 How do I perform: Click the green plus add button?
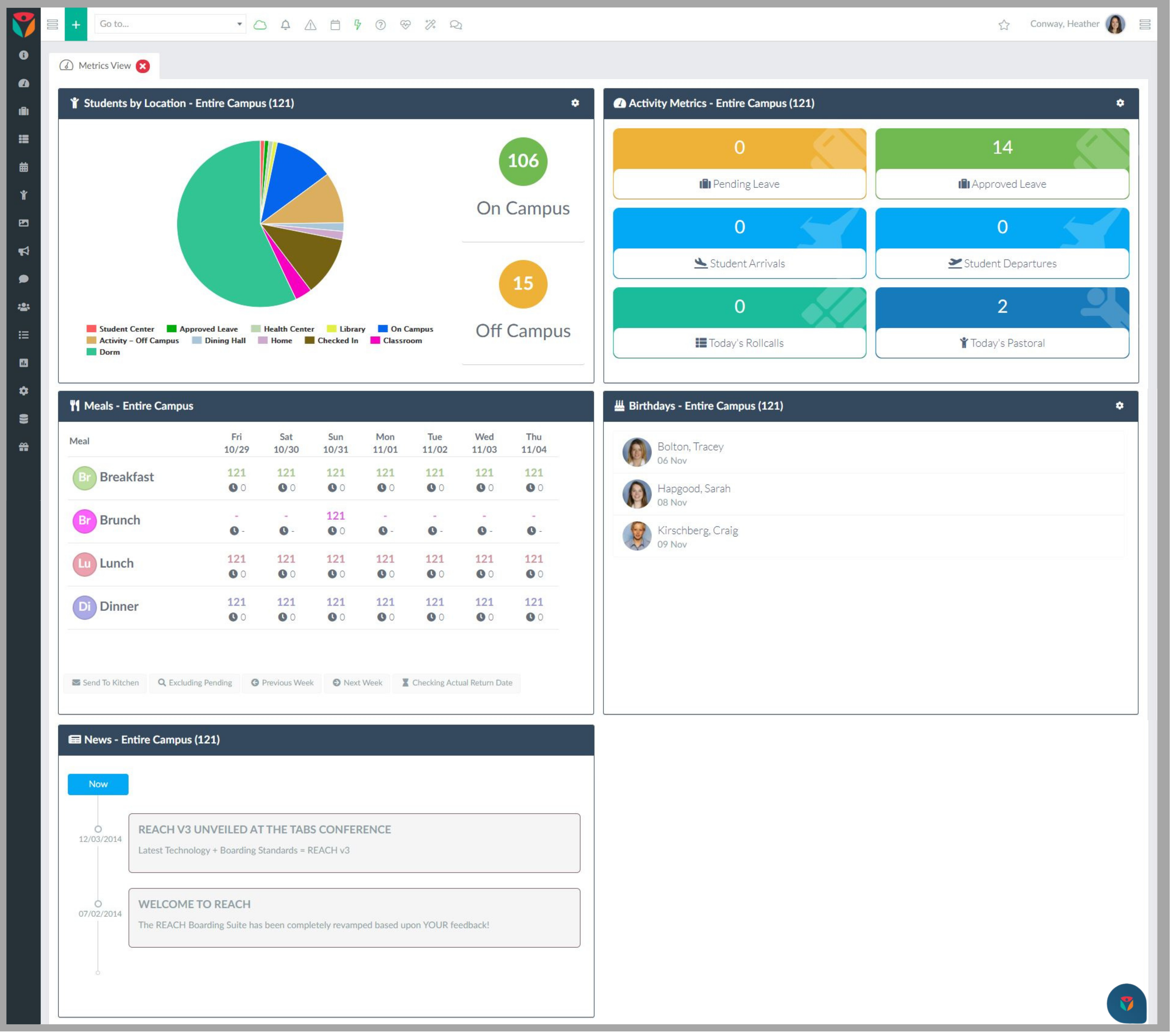pyautogui.click(x=75, y=24)
